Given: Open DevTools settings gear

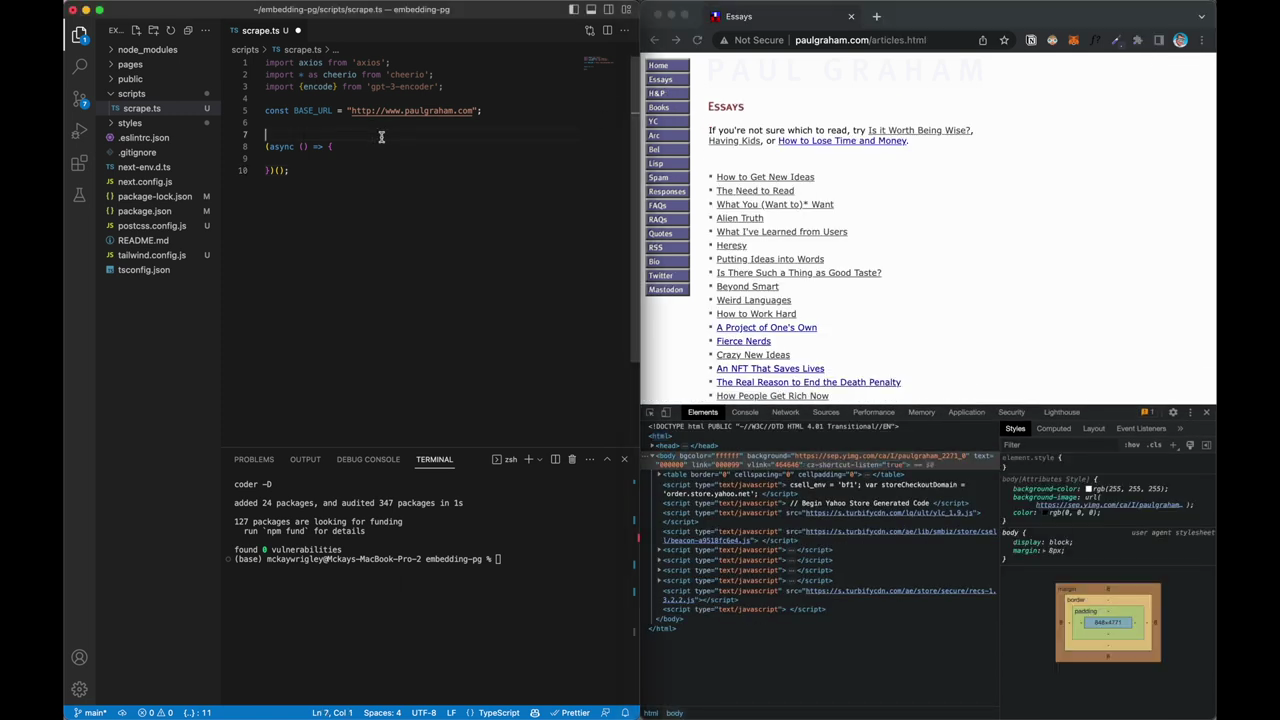Looking at the screenshot, I should click(x=1173, y=412).
